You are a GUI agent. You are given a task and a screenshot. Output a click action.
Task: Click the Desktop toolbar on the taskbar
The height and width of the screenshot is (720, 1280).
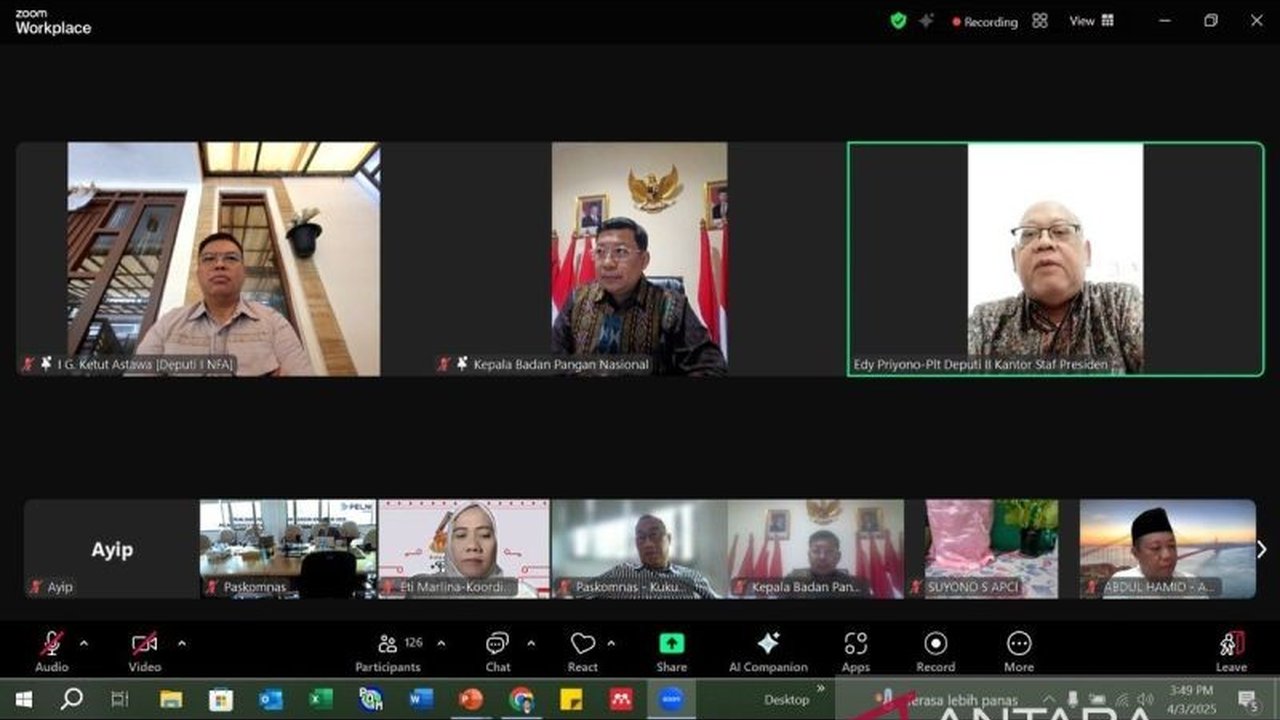tap(788, 700)
